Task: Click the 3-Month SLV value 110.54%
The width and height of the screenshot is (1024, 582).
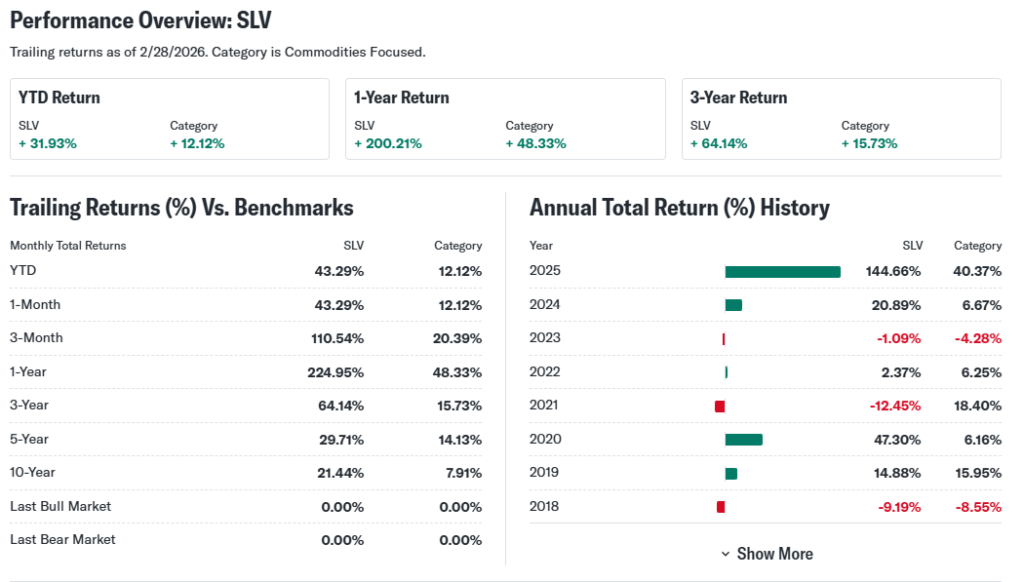Action: click(337, 338)
